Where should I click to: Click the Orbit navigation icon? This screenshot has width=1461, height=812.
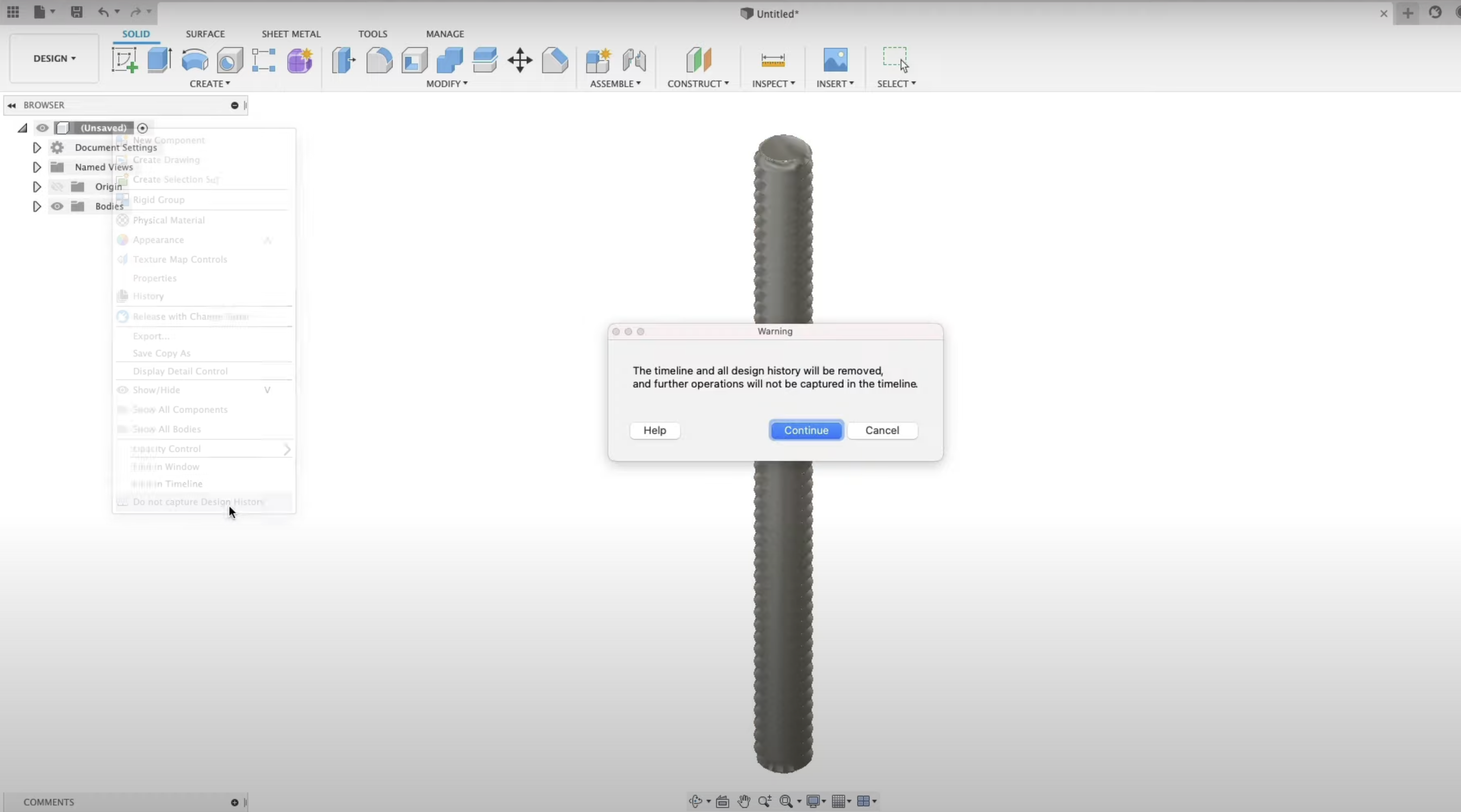coord(695,801)
